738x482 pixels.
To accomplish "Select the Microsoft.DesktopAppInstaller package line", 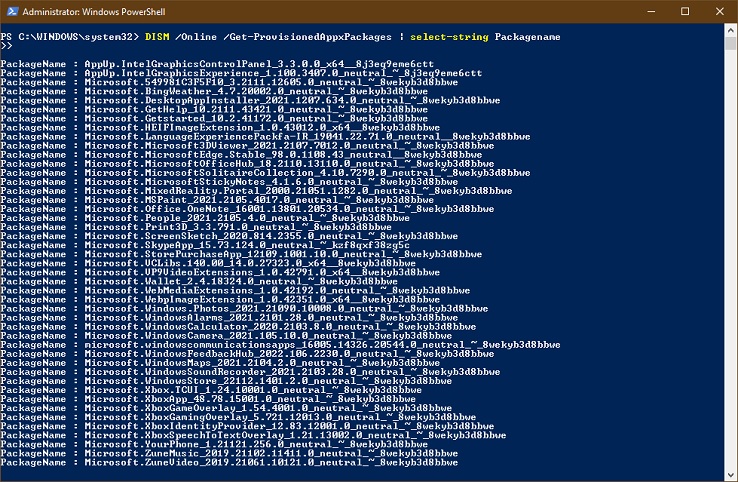I will click(250, 100).
